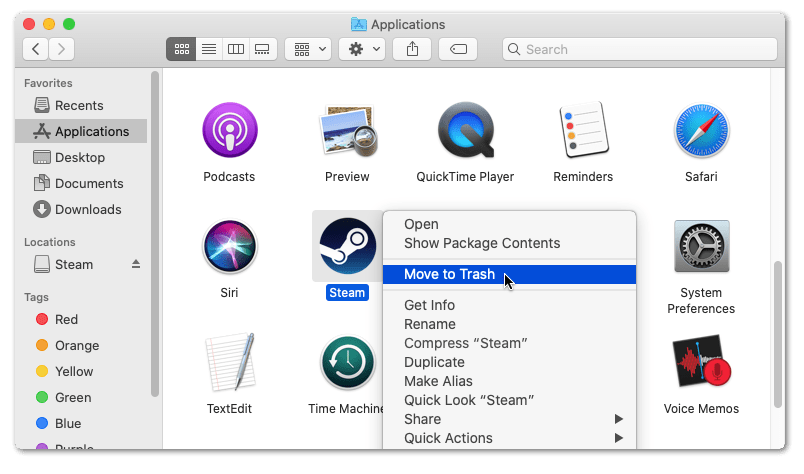Choose Open from the context menu

(x=509, y=224)
